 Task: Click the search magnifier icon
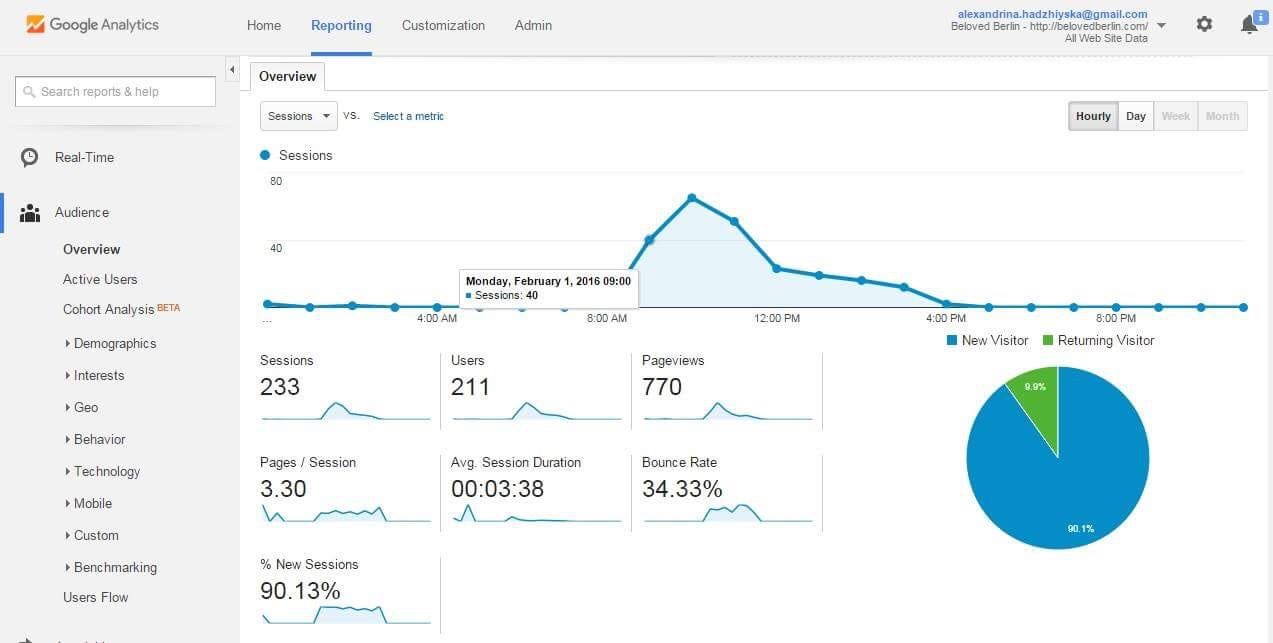(29, 91)
